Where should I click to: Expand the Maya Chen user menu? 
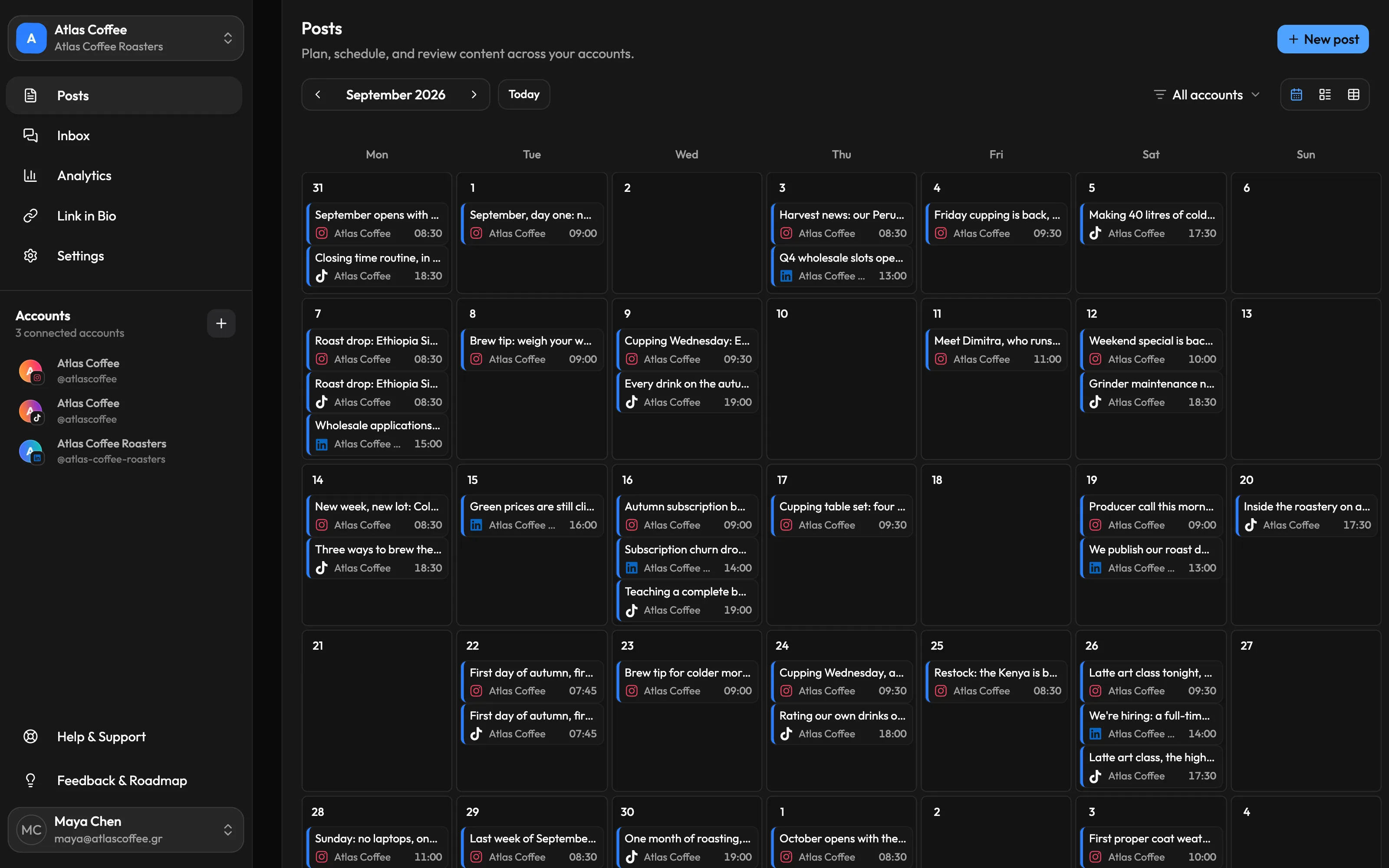[x=126, y=829]
